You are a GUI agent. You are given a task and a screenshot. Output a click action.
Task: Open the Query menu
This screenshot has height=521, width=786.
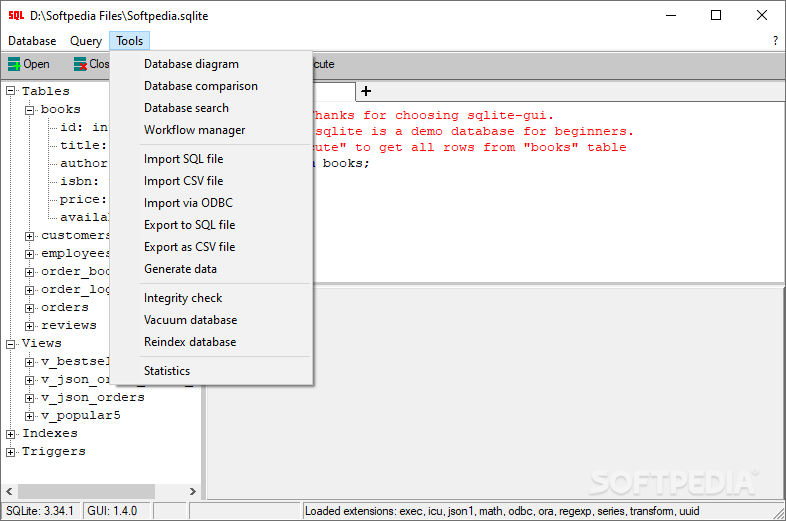[x=86, y=41]
